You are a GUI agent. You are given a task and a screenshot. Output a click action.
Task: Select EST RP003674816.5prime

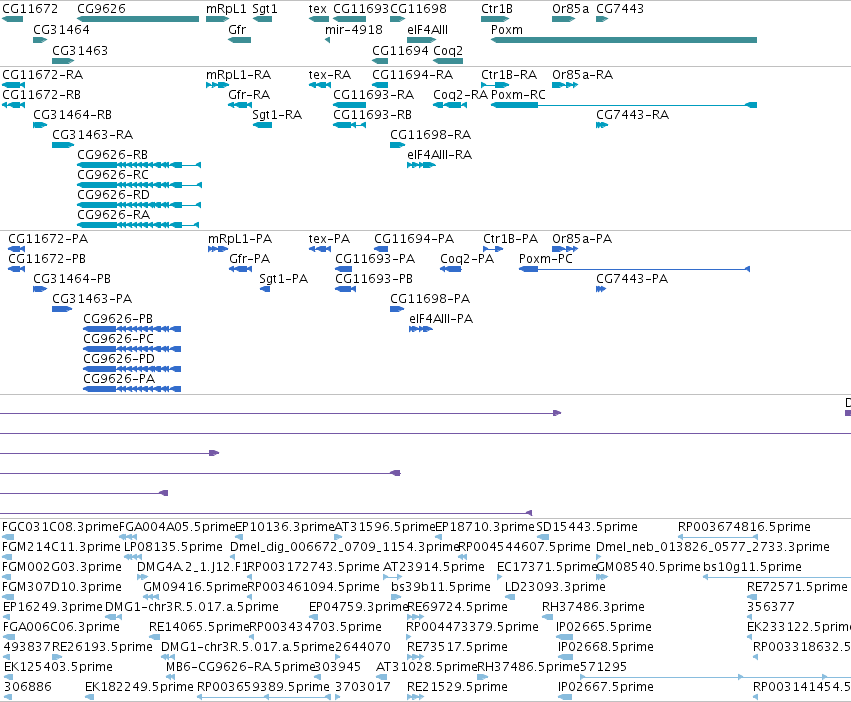744,527
